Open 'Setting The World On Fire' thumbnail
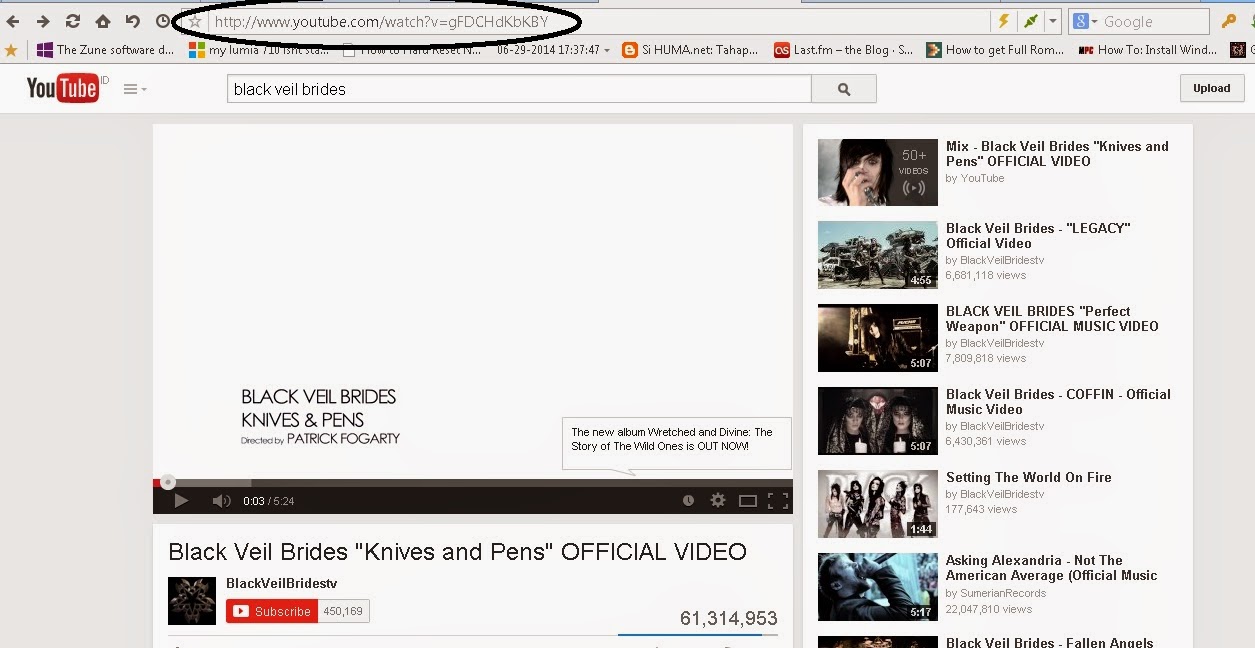 (878, 504)
